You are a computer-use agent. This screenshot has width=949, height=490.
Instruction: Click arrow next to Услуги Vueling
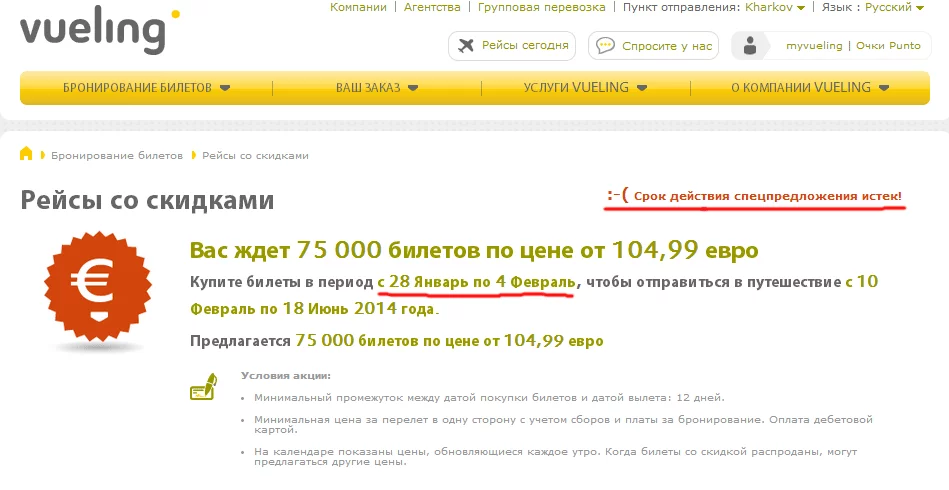[x=642, y=88]
